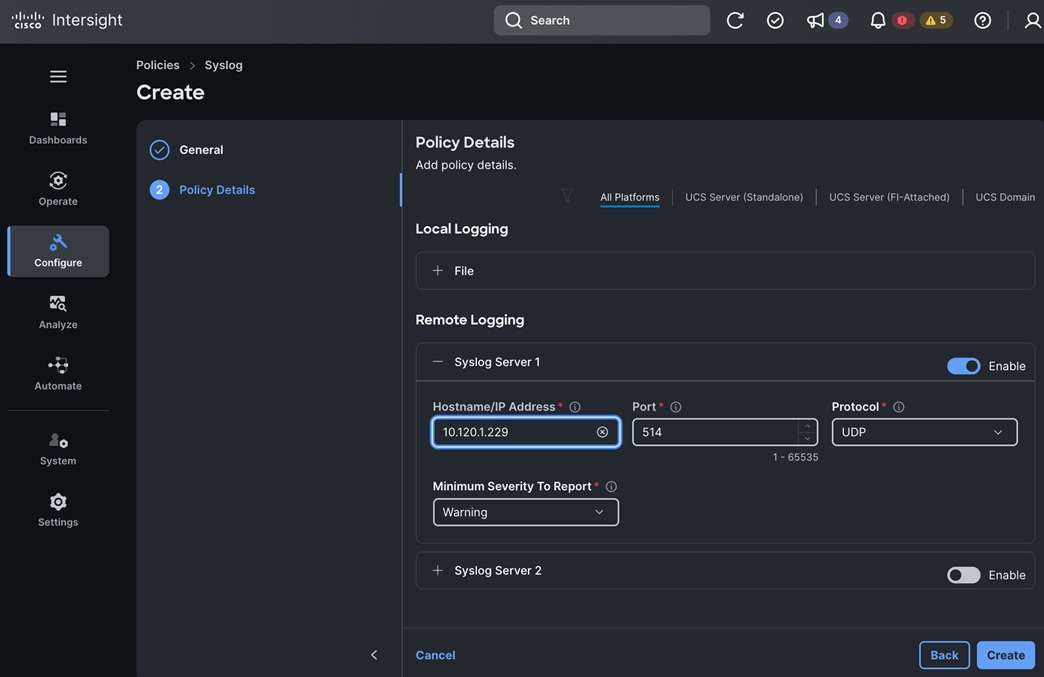Click the Policies breadcrumb link

pos(158,65)
